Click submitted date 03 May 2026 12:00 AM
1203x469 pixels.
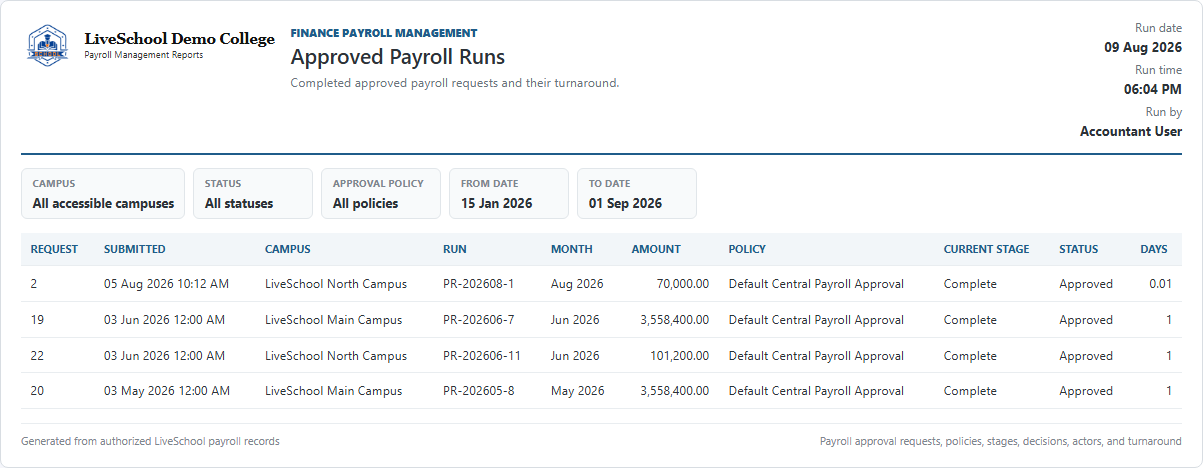pyautogui.click(x=167, y=391)
